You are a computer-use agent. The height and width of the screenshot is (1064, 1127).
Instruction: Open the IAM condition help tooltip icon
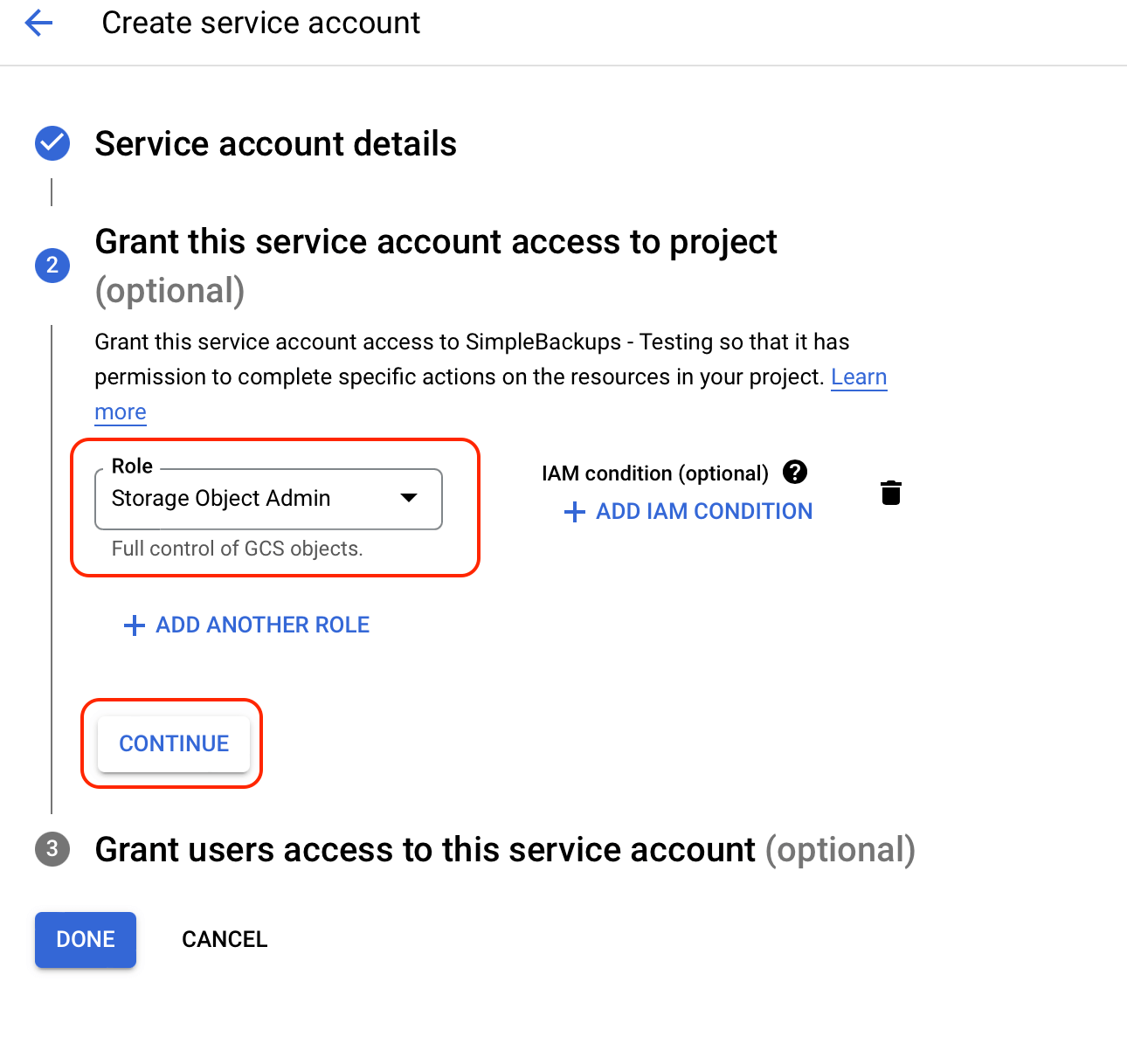tap(794, 472)
